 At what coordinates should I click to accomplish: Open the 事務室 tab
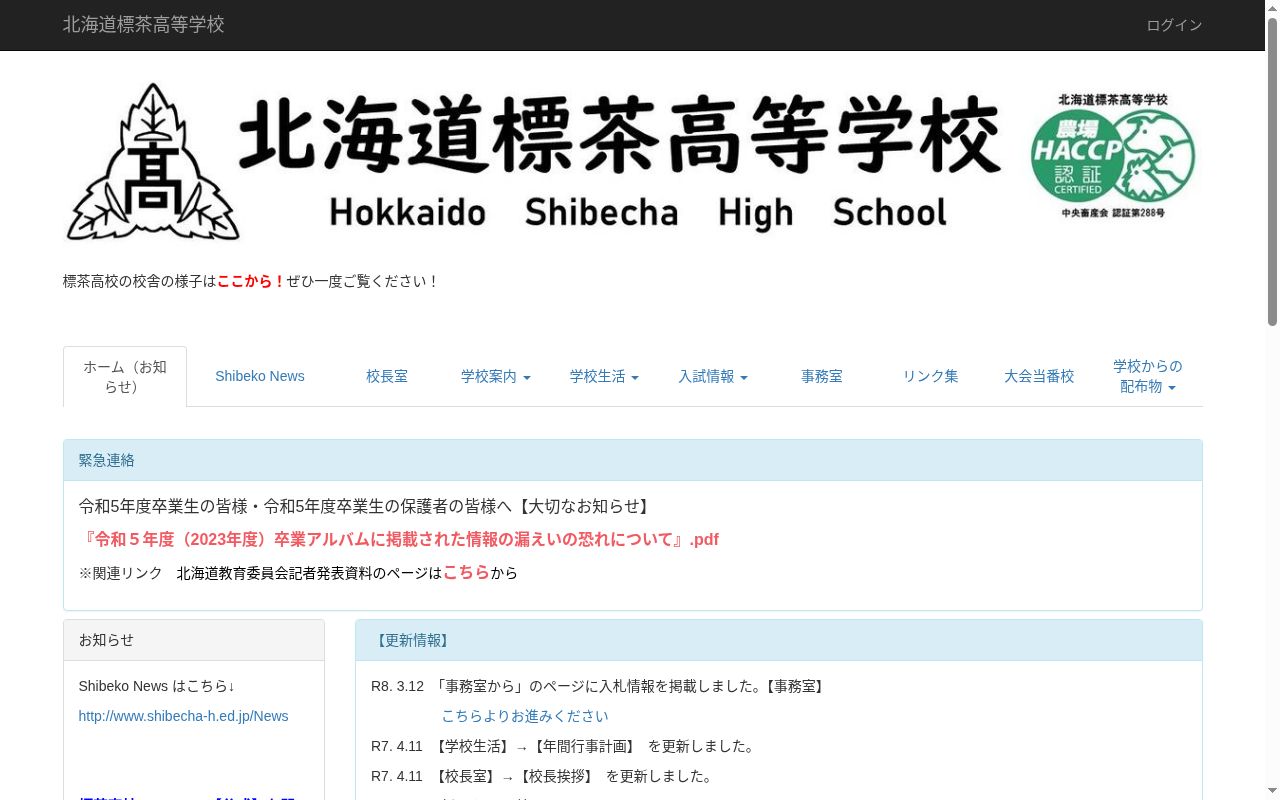point(822,376)
